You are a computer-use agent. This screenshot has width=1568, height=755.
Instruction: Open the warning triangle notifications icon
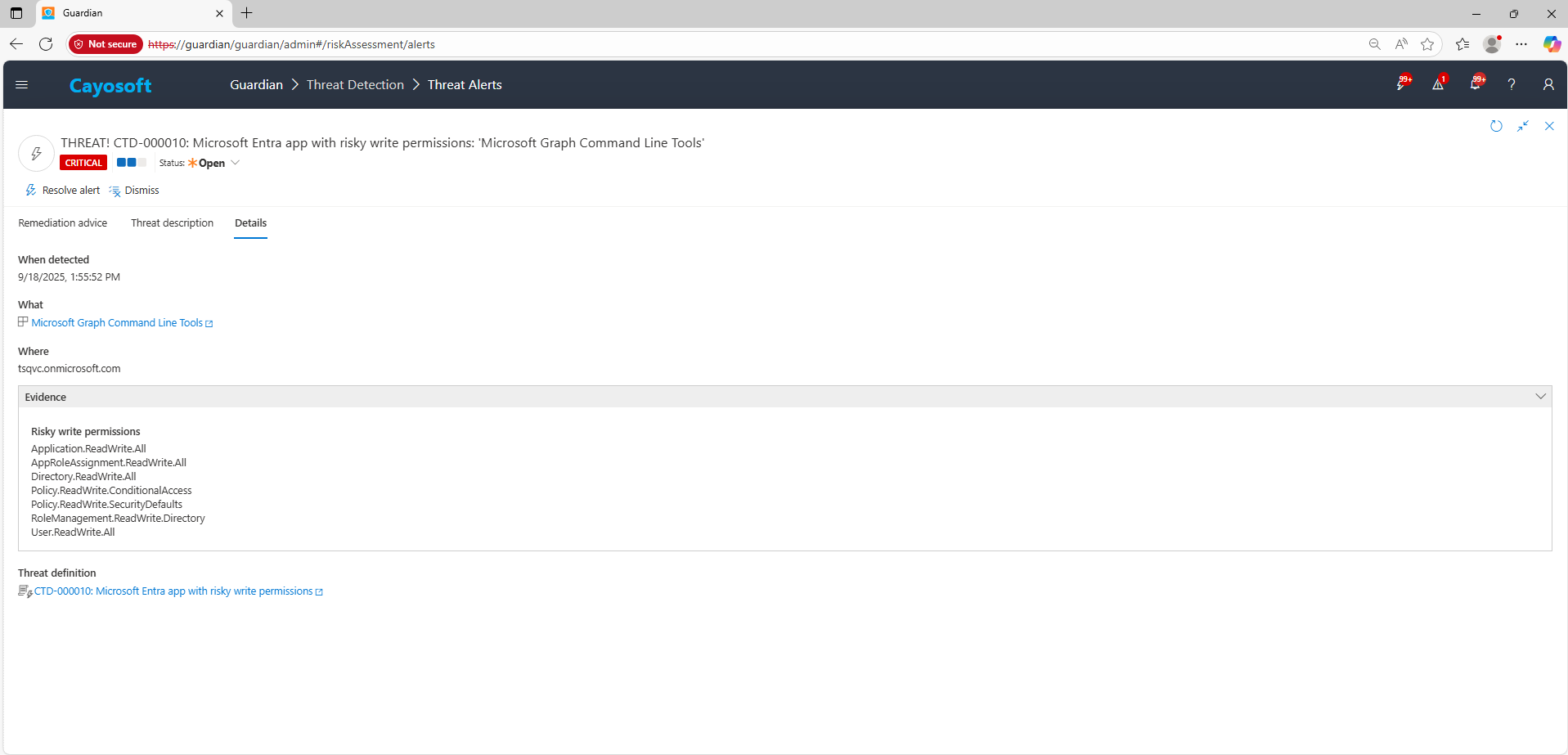click(x=1438, y=84)
